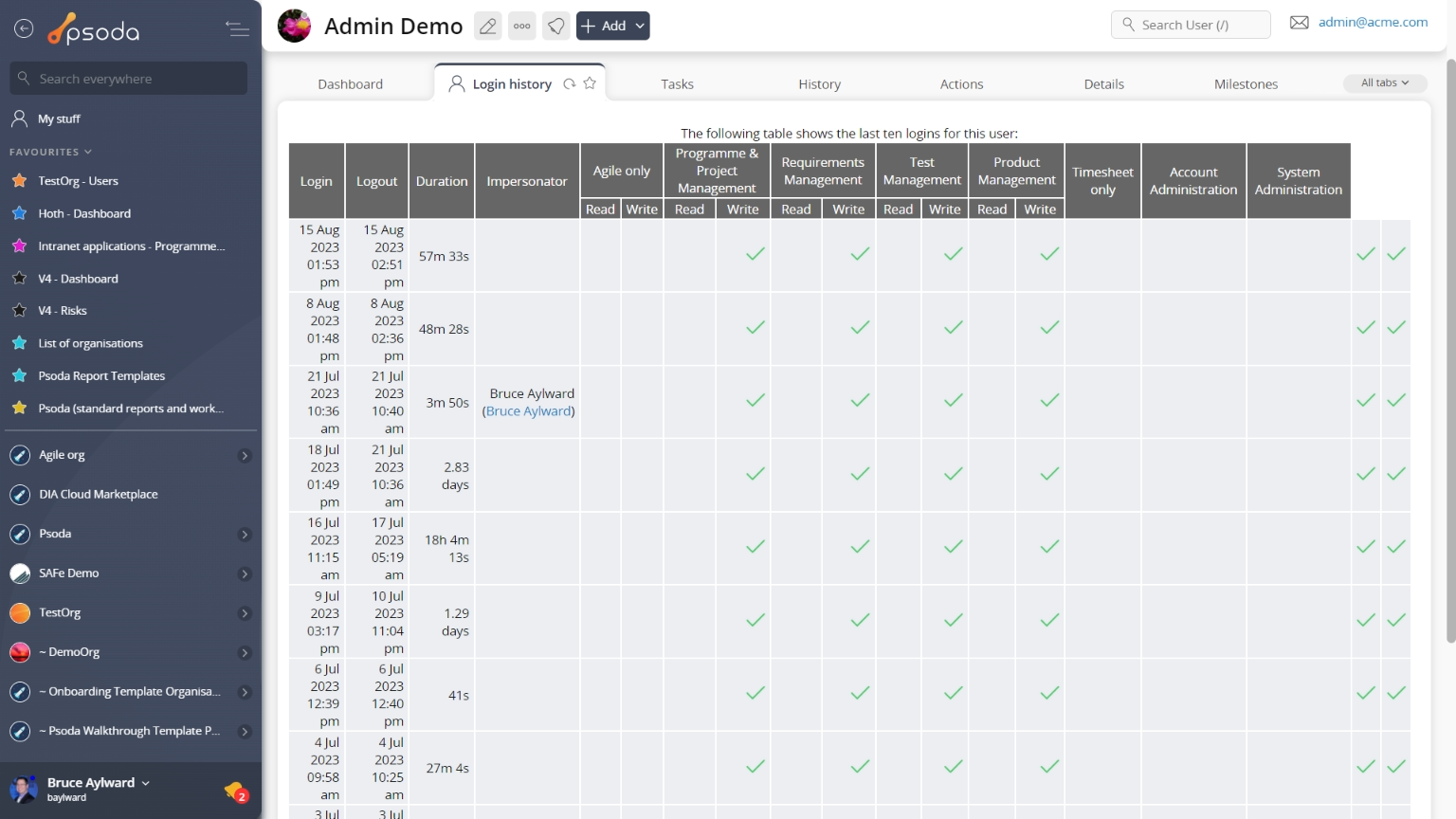Image resolution: width=1456 pixels, height=819 pixels.
Task: Open List of organisations favourite
Action: [90, 343]
